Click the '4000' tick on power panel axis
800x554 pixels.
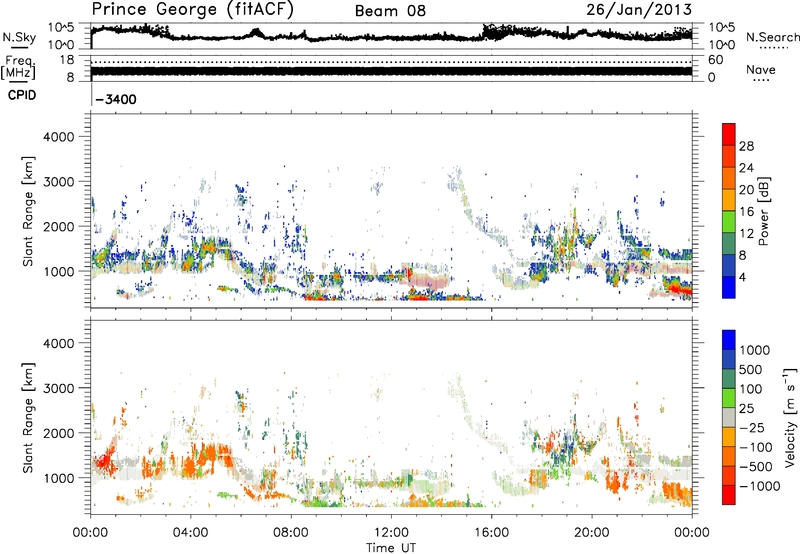coord(59,137)
